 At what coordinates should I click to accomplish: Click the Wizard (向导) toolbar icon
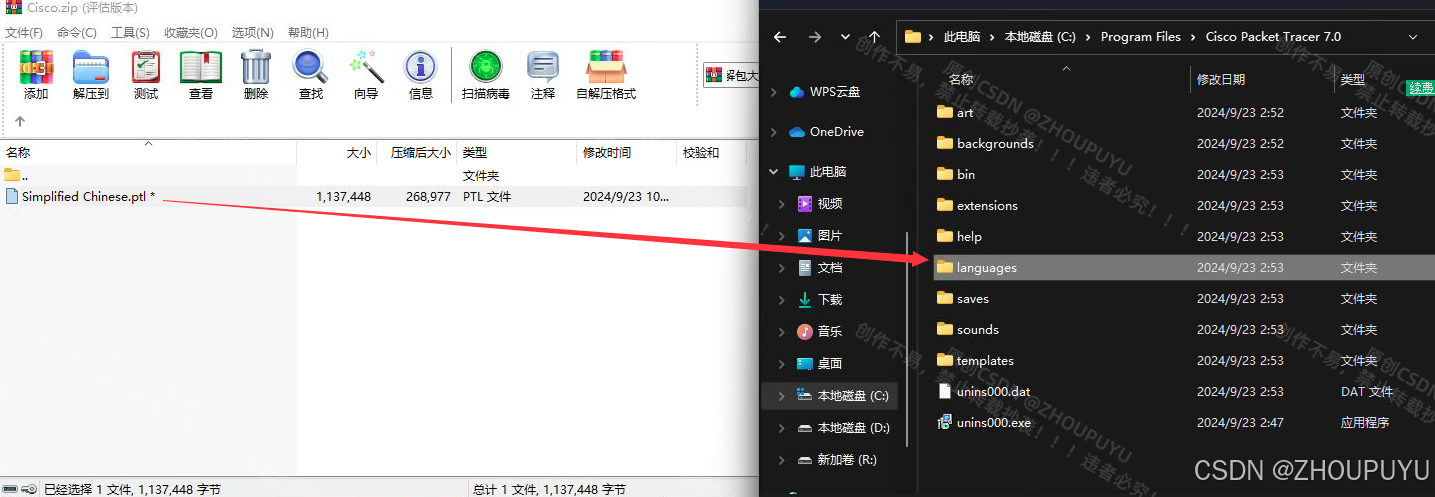(366, 75)
